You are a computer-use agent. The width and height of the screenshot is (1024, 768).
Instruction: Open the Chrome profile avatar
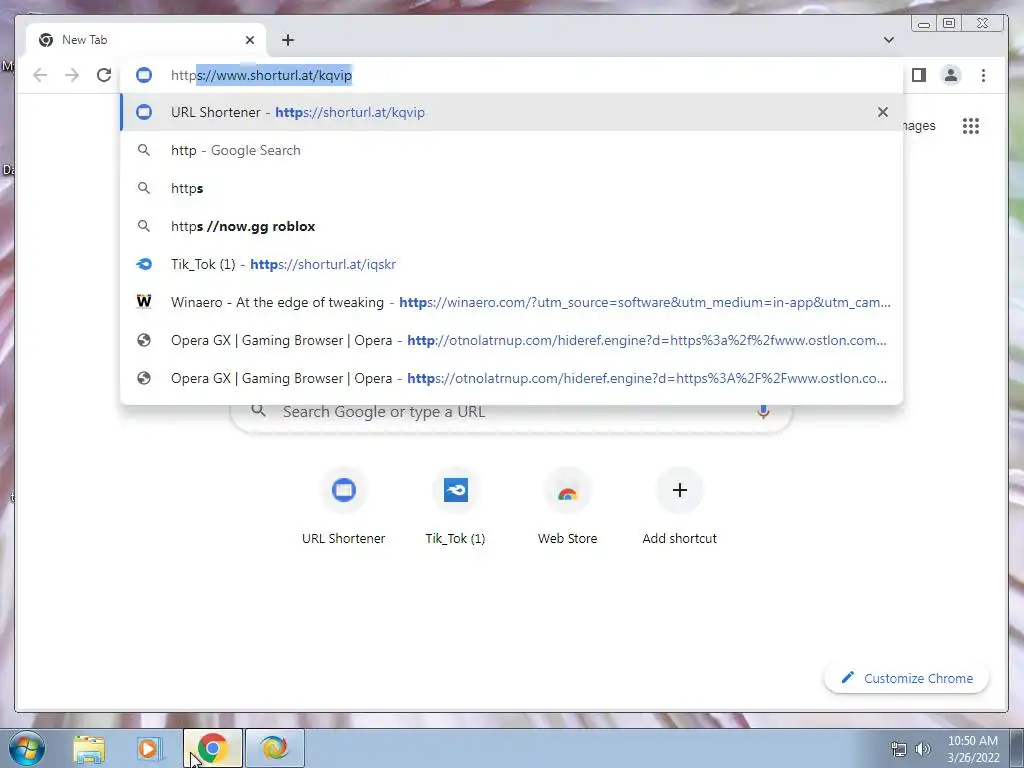point(951,75)
